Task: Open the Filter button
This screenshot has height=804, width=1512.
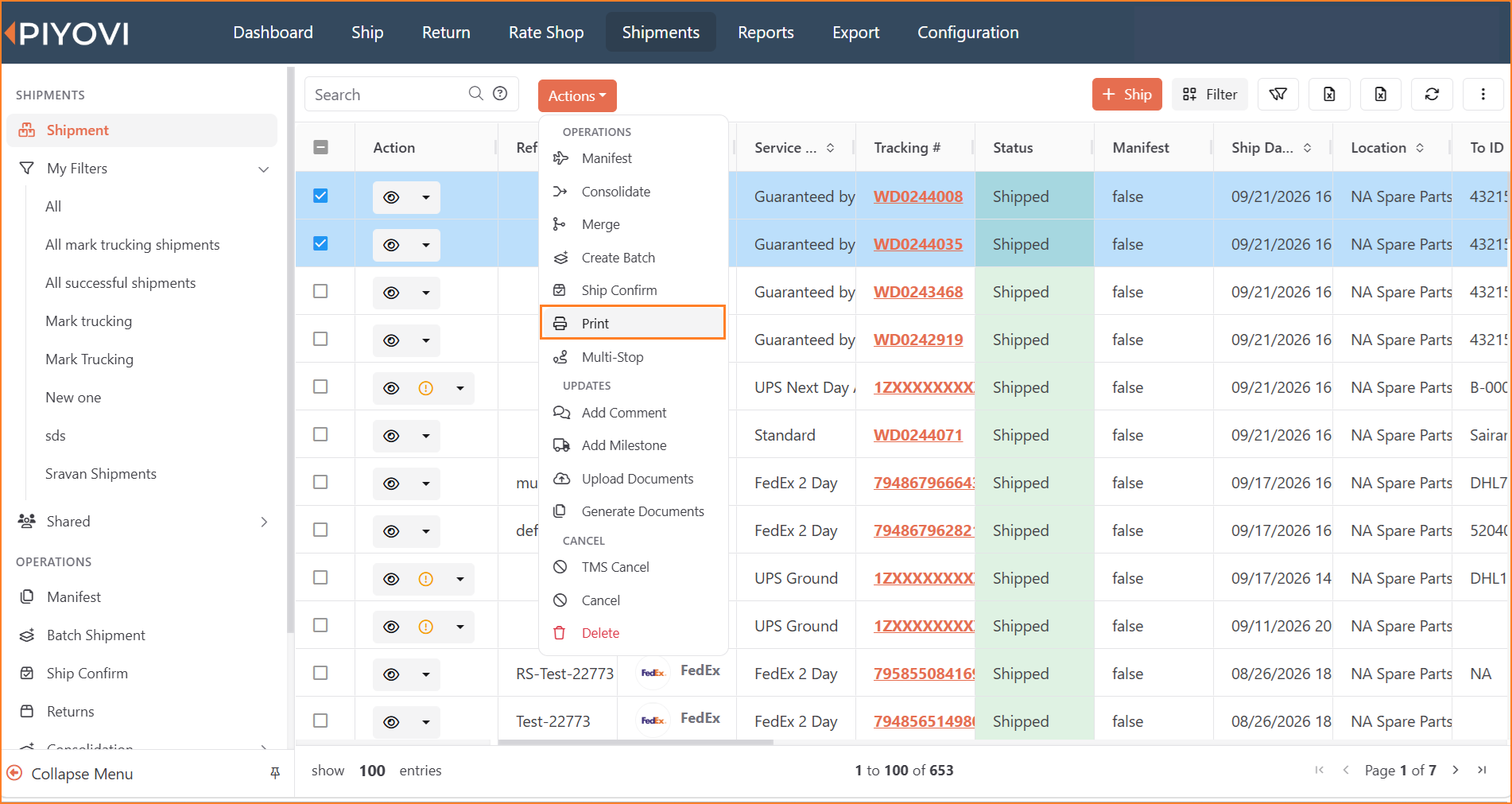Action: pyautogui.click(x=1210, y=95)
